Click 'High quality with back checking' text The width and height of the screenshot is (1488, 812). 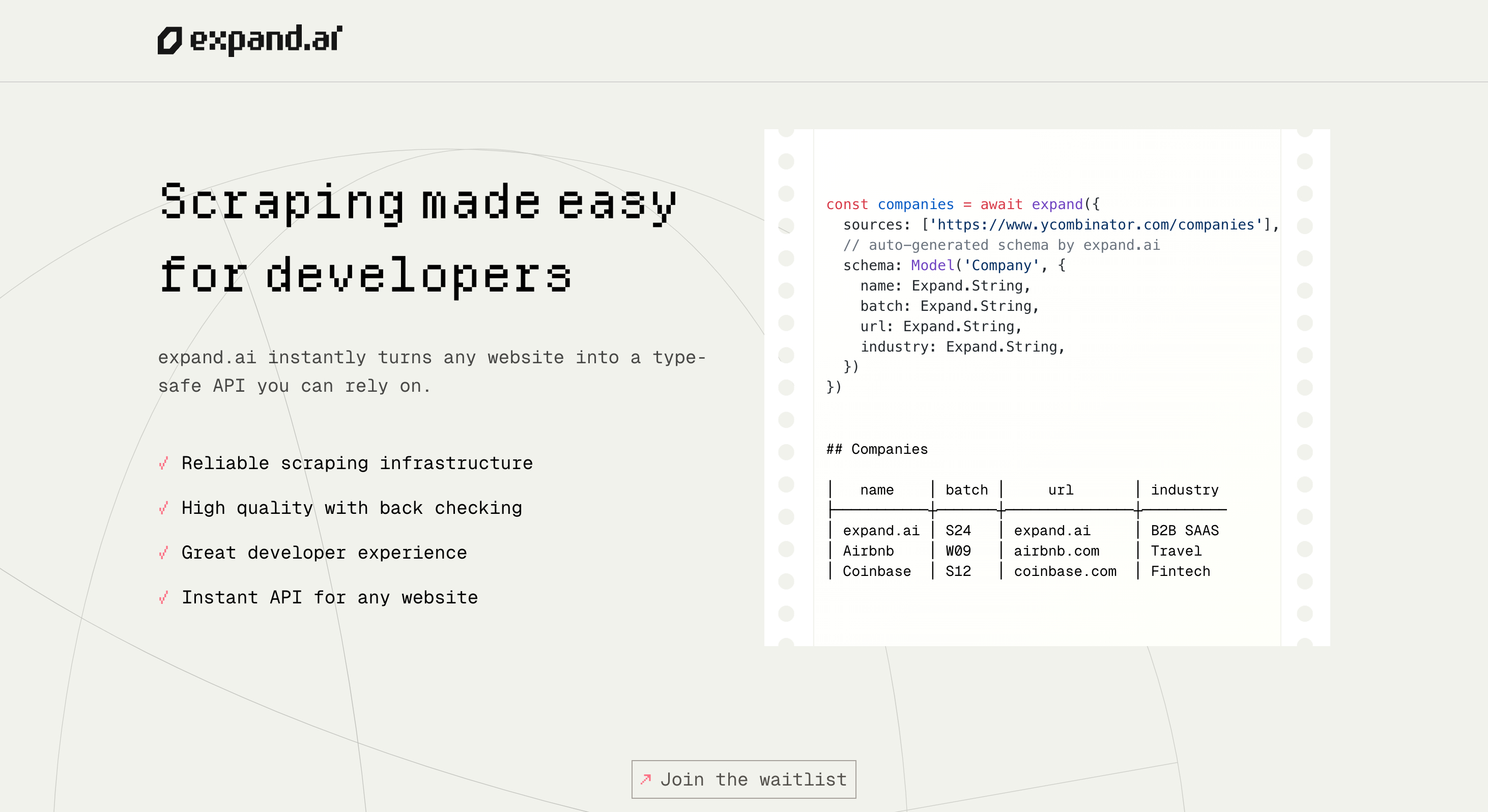point(352,508)
